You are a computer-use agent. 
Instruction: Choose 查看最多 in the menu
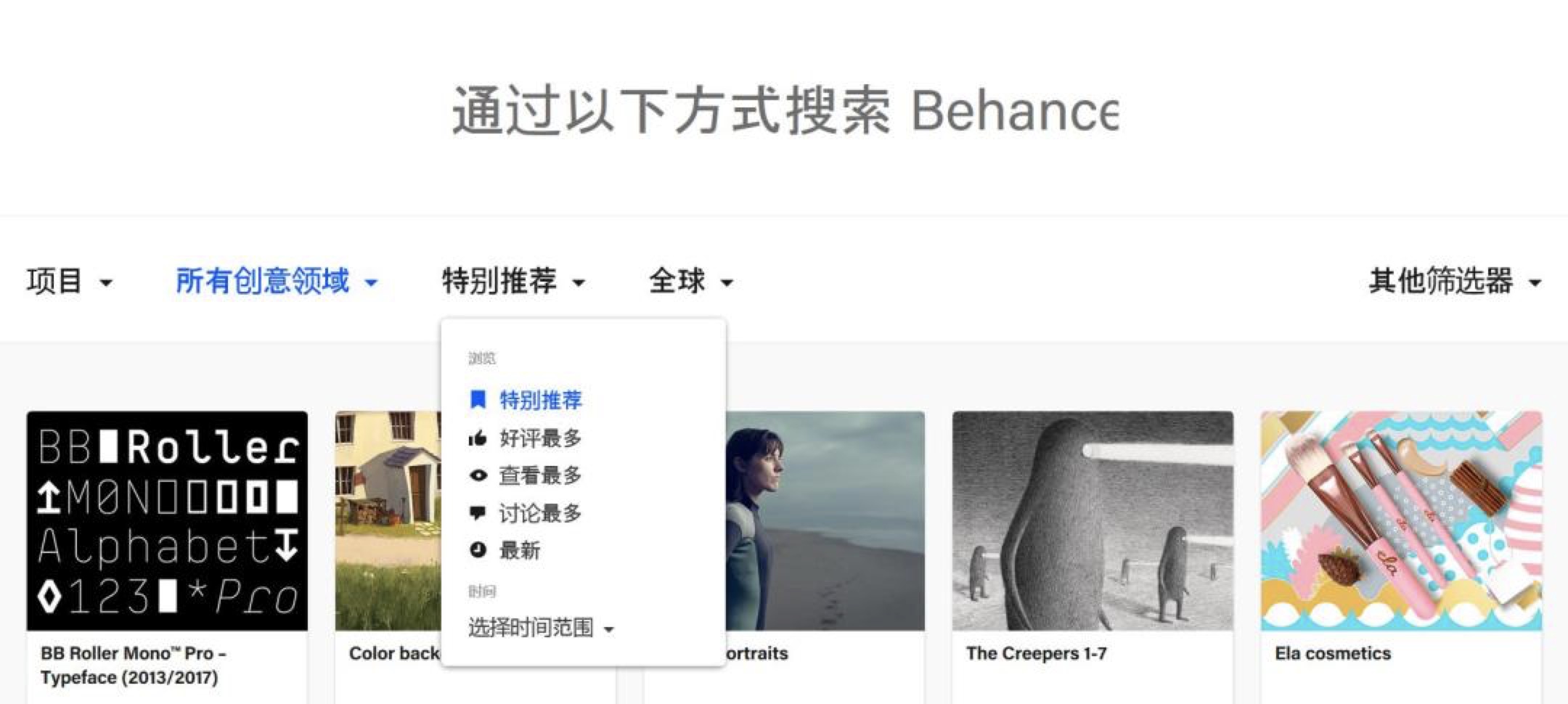click(541, 475)
